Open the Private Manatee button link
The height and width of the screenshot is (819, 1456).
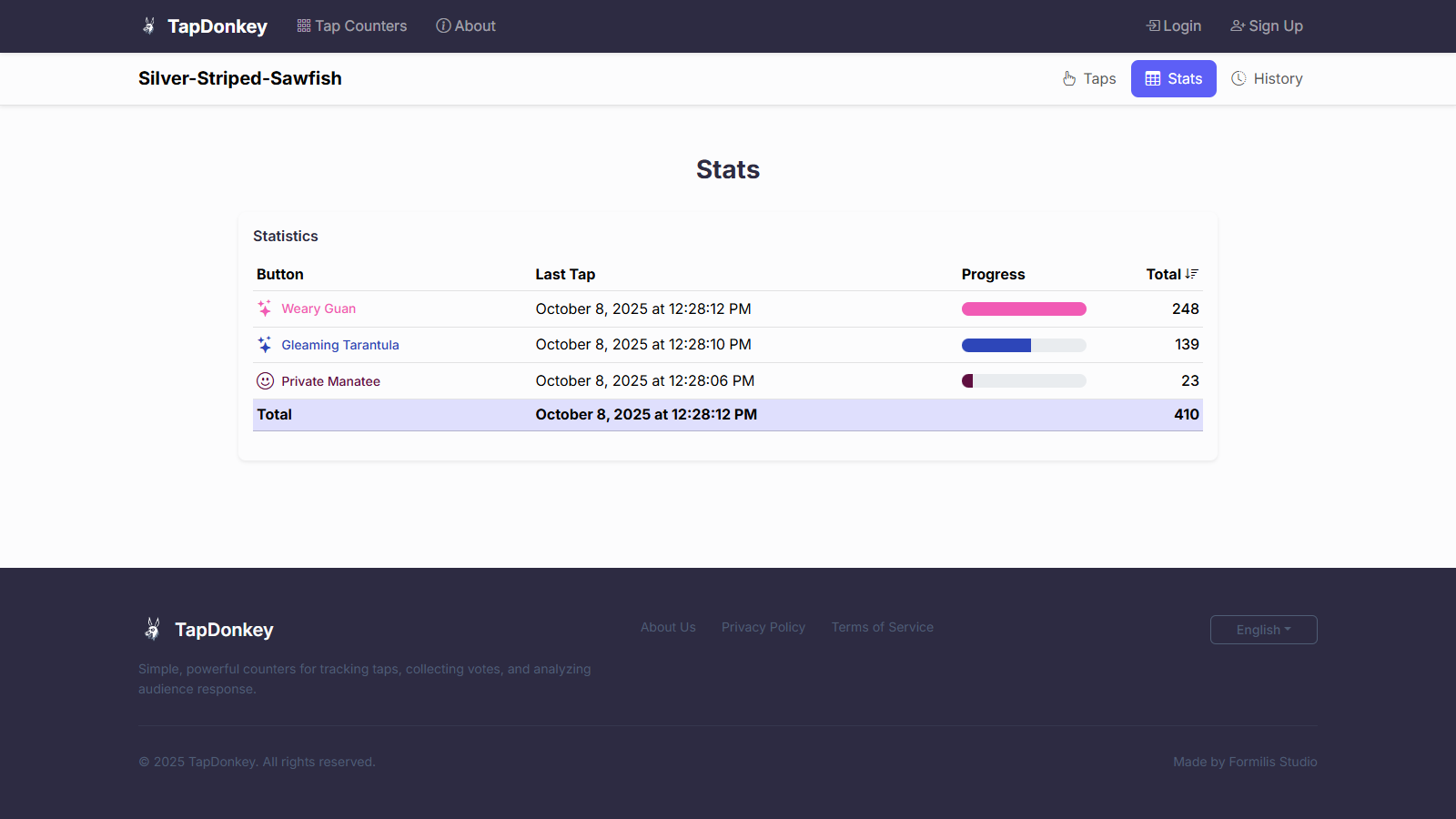coord(330,381)
